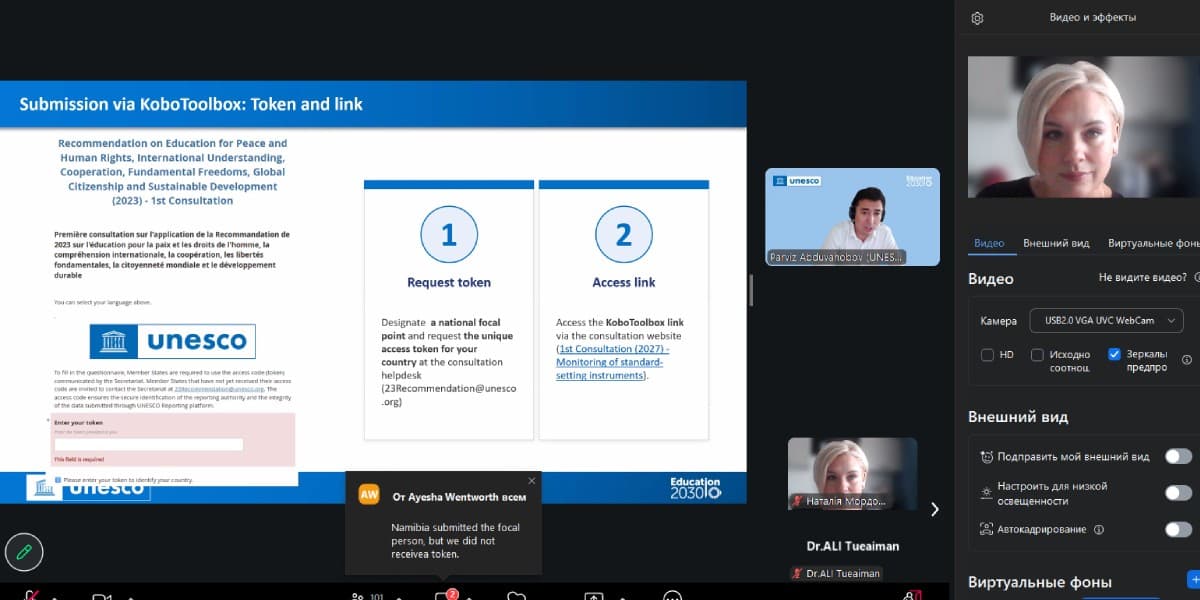Open settings gear in video effects panel
1200x600 pixels.
978,18
